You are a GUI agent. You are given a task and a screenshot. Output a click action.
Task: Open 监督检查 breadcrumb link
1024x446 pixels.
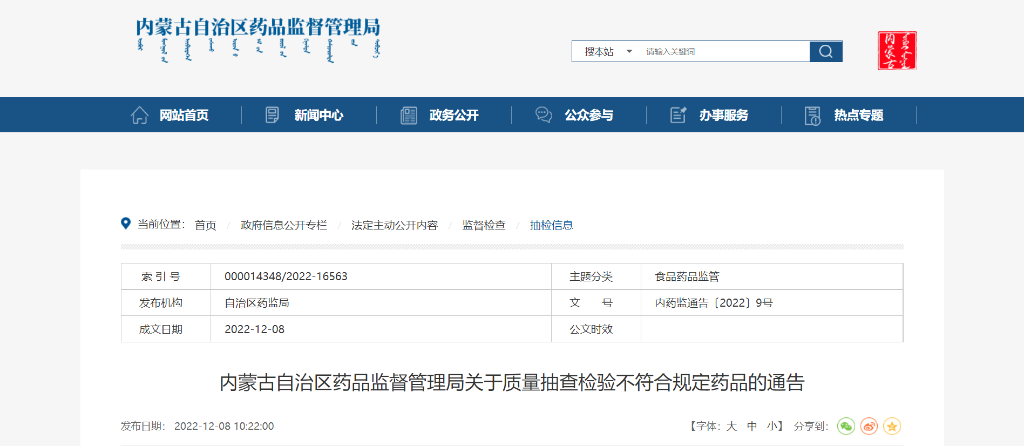484,225
